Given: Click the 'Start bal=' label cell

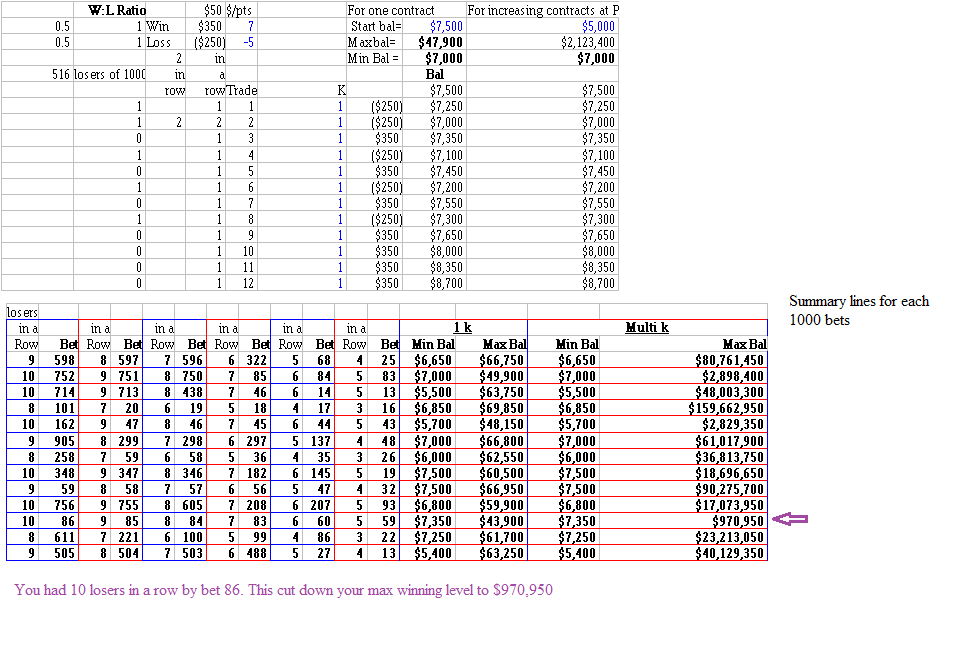Looking at the screenshot, I should [x=375, y=26].
